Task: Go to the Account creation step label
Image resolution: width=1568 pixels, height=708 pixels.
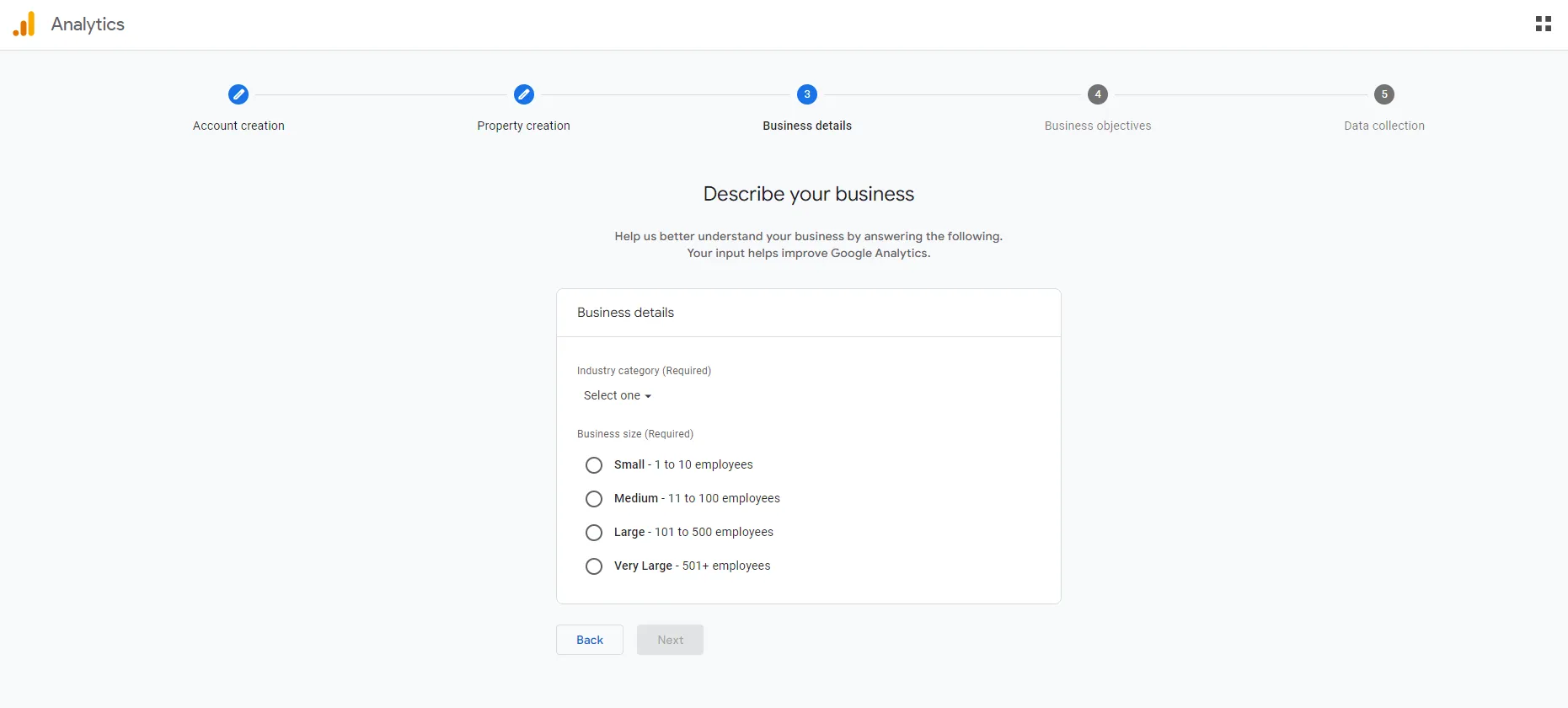Action: point(238,126)
